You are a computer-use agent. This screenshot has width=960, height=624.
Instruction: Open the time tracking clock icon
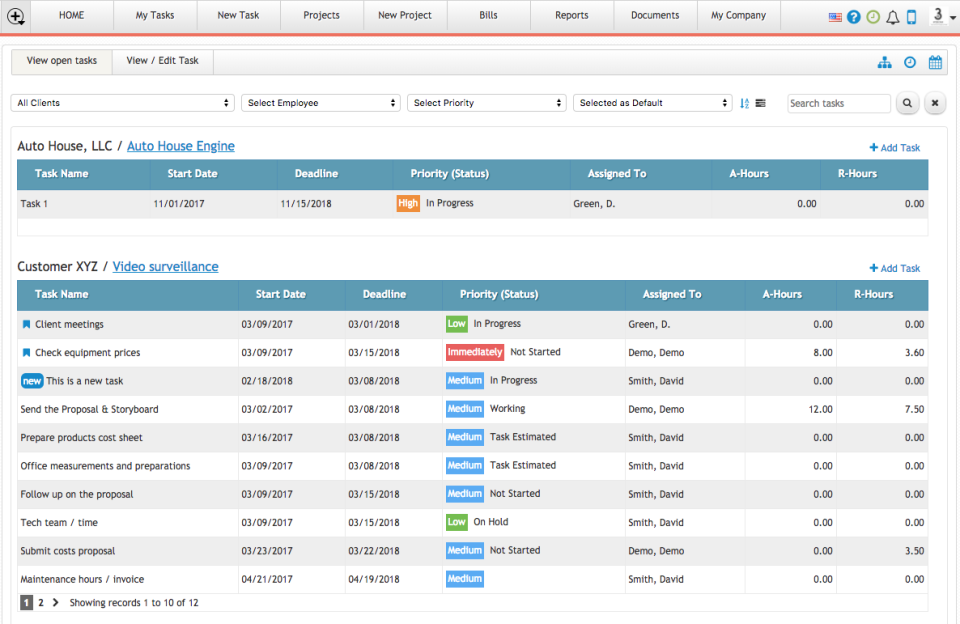pos(910,62)
